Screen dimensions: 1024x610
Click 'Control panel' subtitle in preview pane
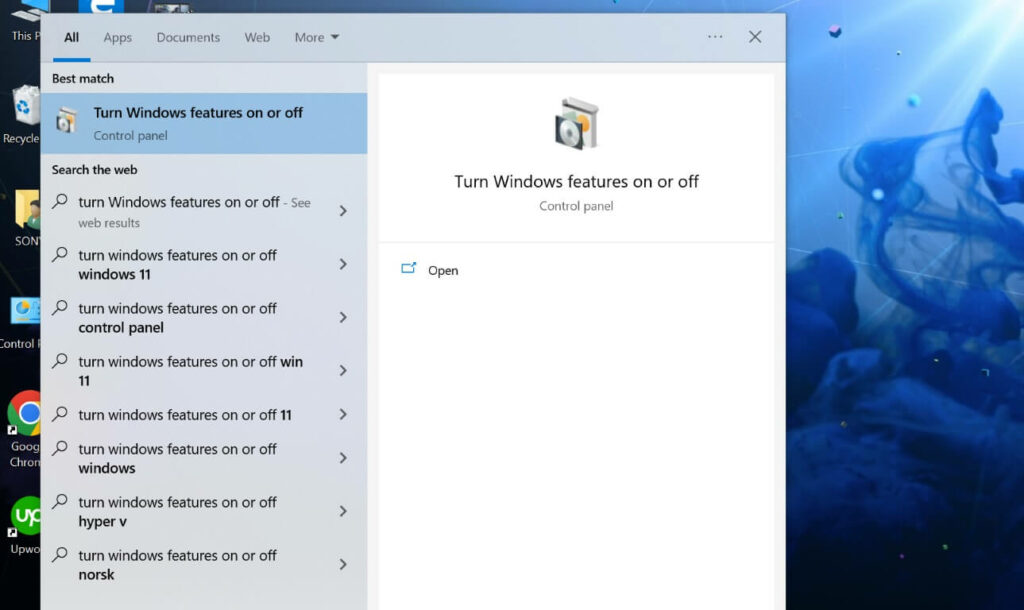(x=576, y=206)
